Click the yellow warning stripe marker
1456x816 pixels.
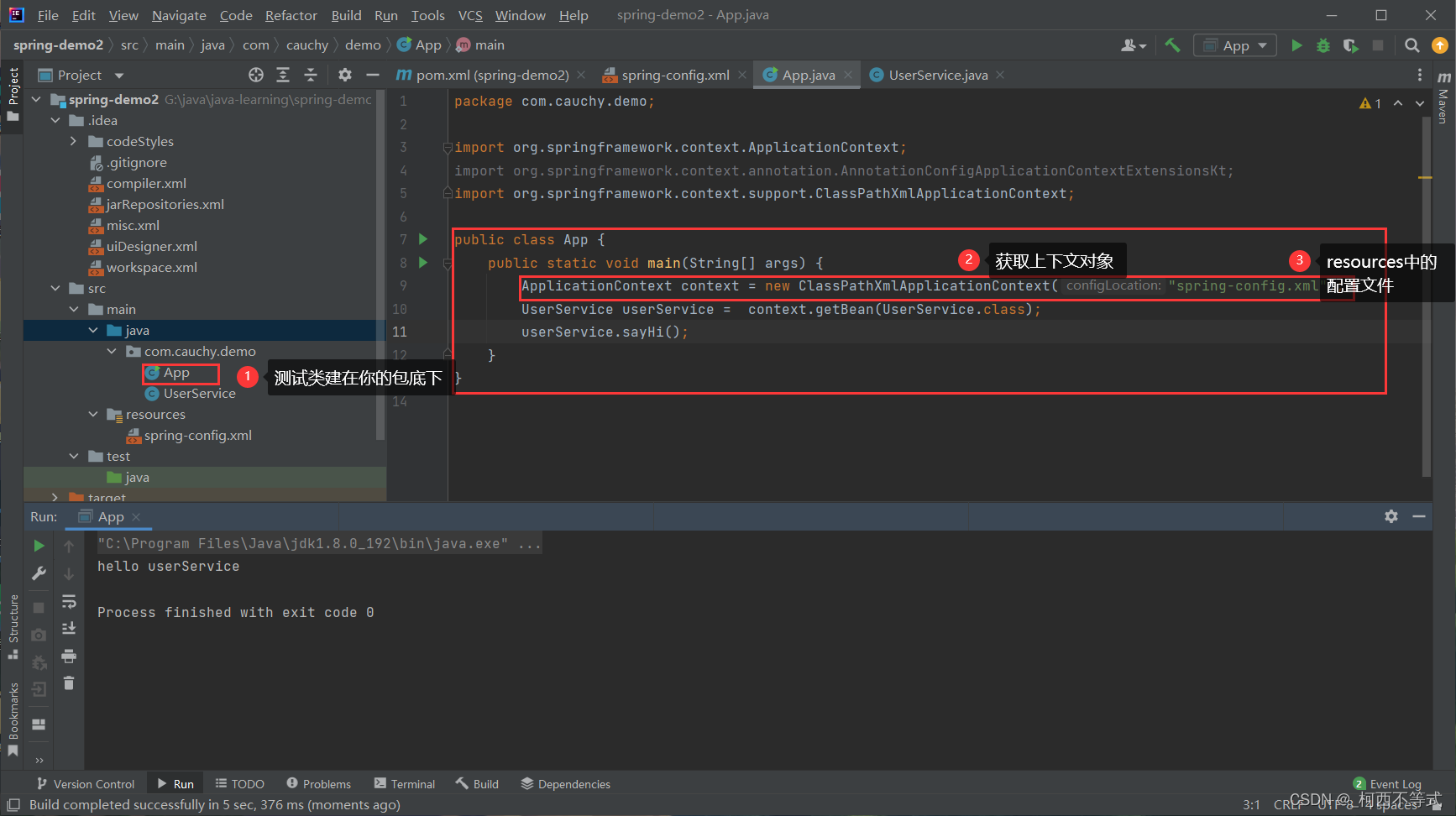[x=1426, y=177]
